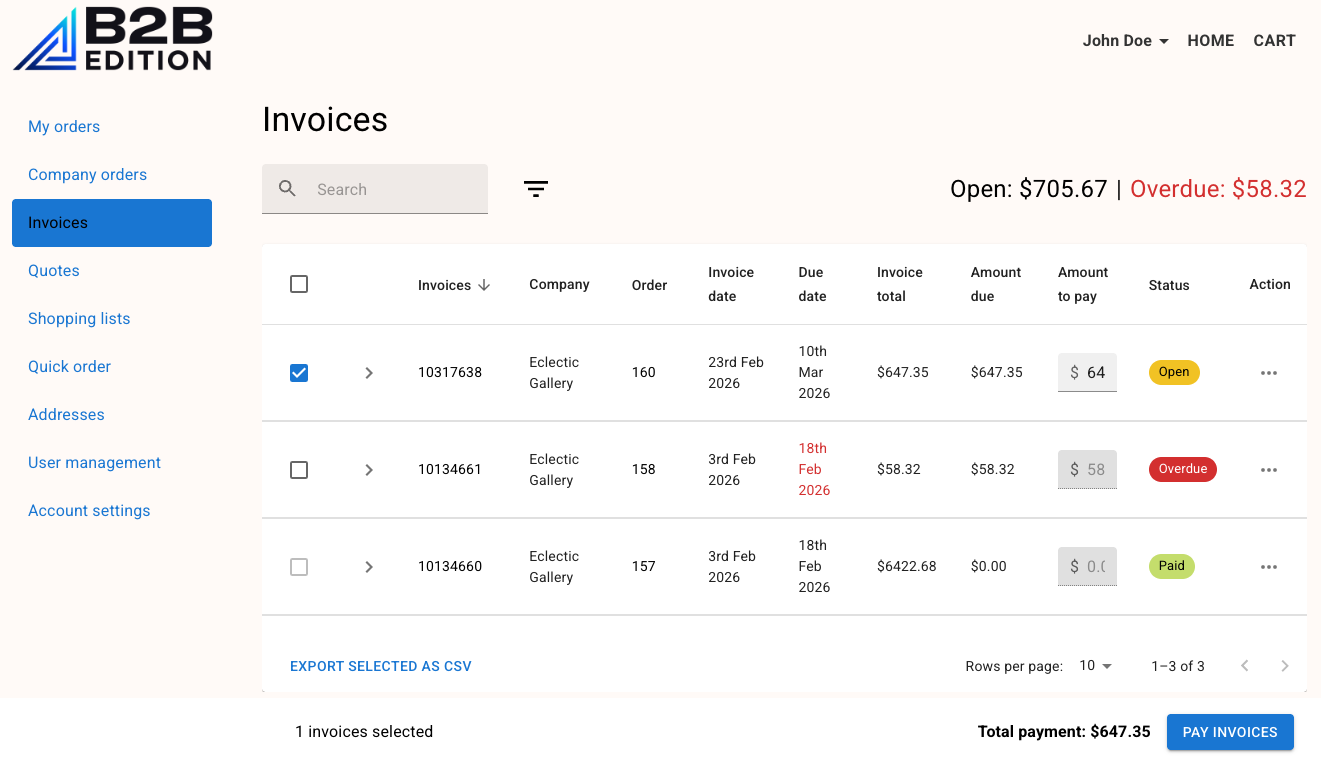
Task: Toggle descending sort on the Invoices column
Action: point(454,284)
